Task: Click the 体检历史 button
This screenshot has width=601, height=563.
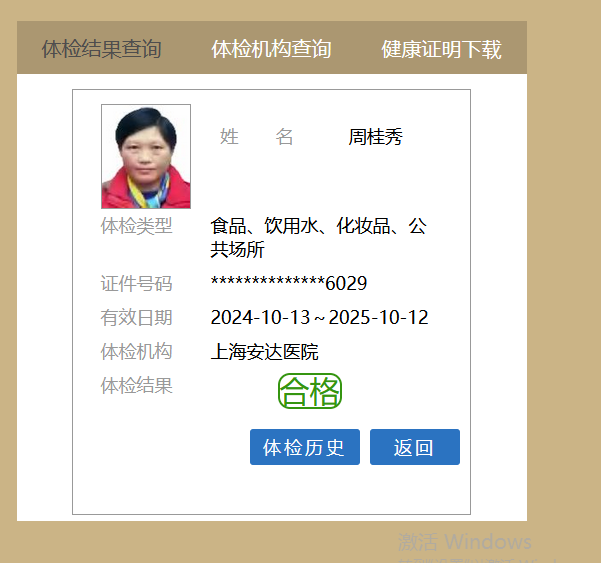Action: pyautogui.click(x=304, y=447)
